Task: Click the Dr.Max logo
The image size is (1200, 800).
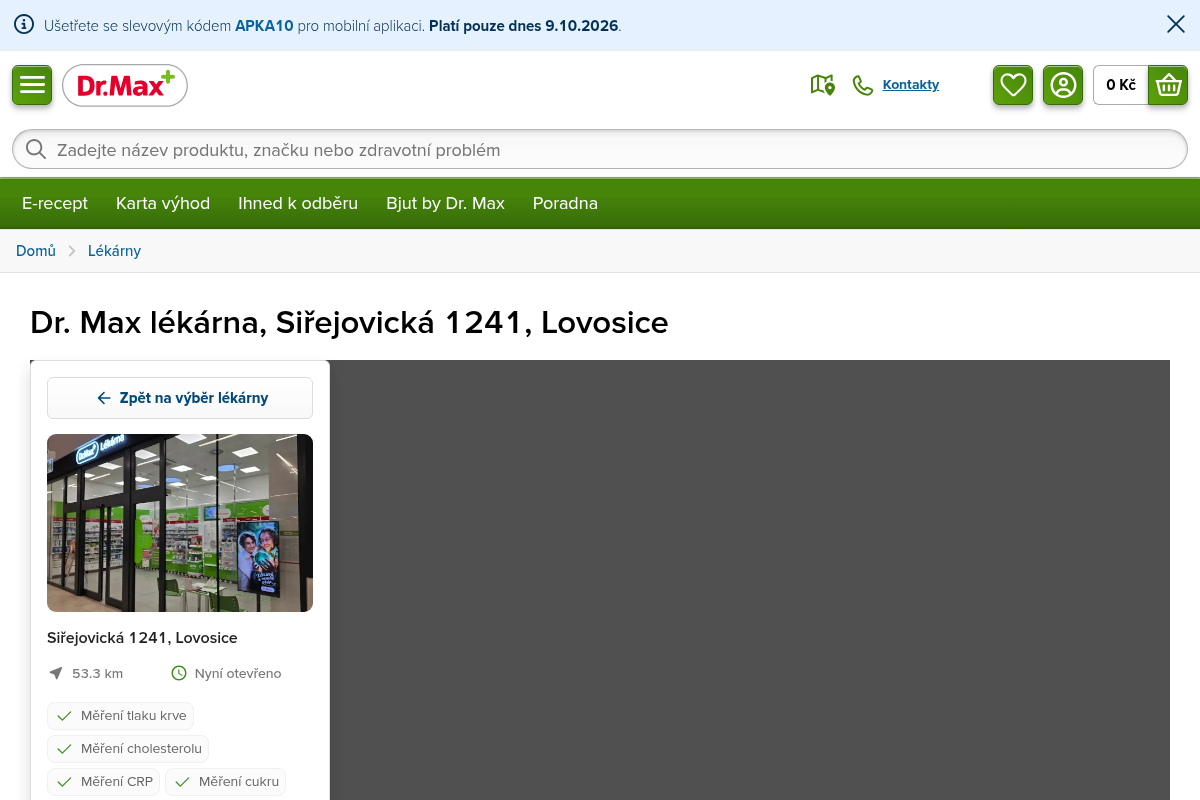Action: (x=125, y=85)
